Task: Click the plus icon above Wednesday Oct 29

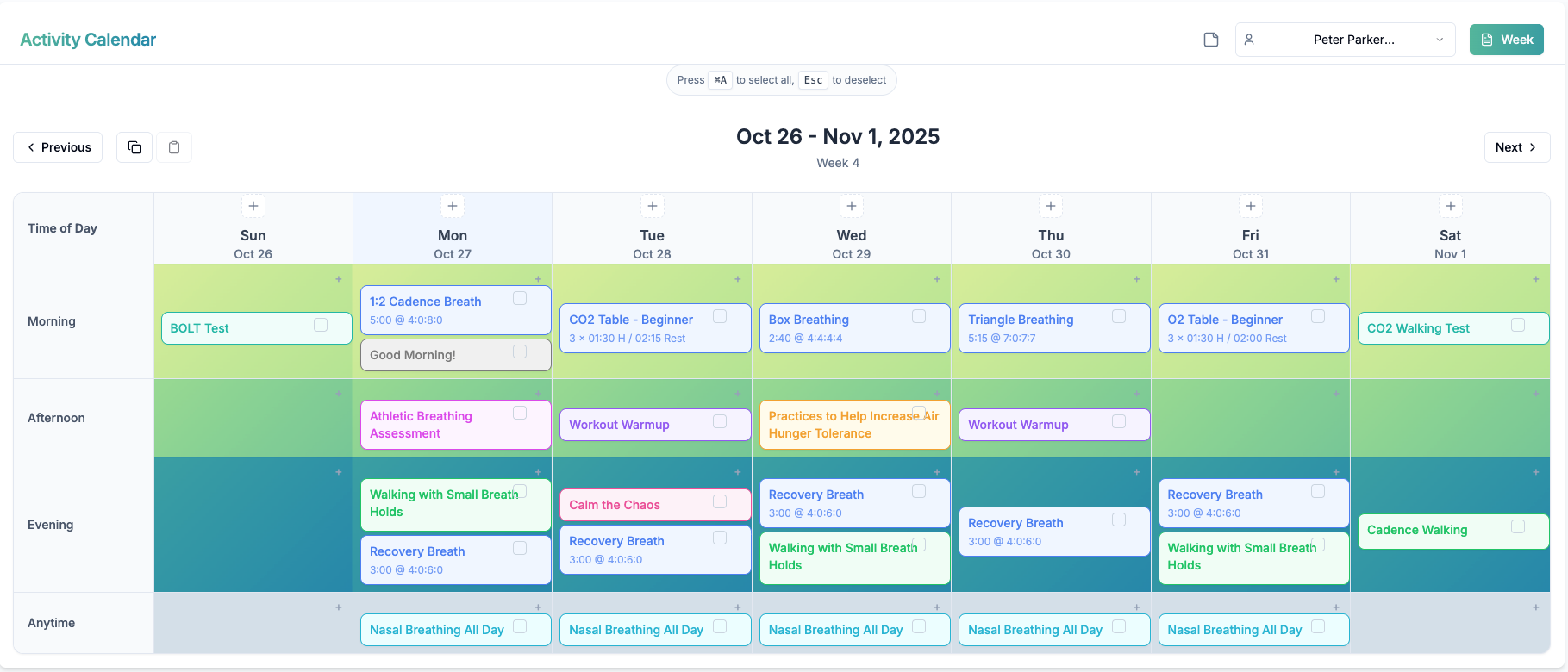Action: [851, 206]
